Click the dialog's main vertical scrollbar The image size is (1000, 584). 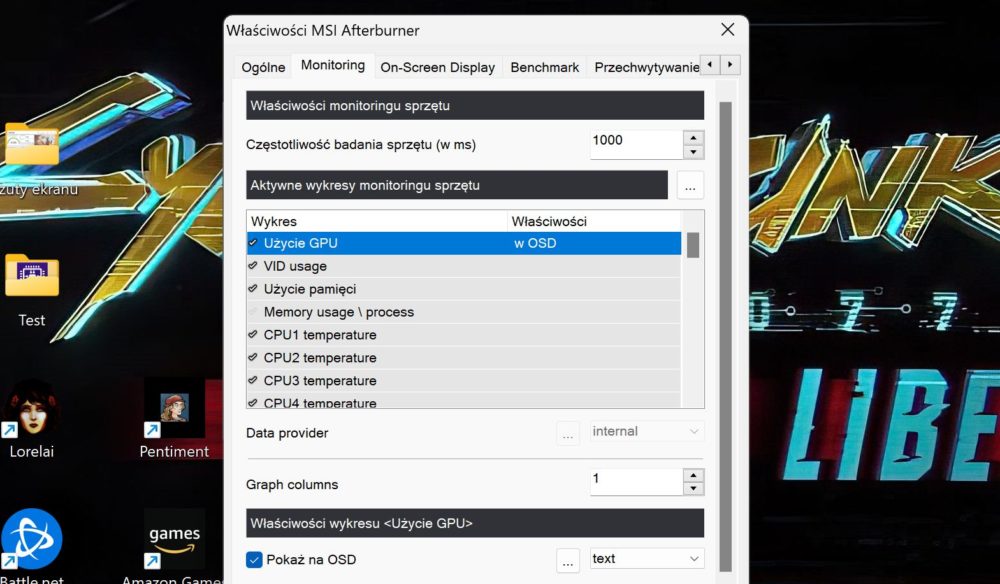click(725, 336)
